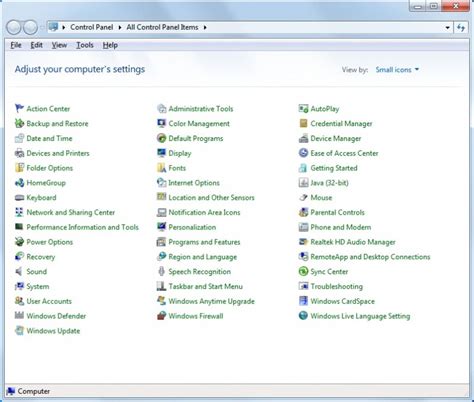Click the Keyboard icon
The image size is (474, 402).
coord(19,197)
